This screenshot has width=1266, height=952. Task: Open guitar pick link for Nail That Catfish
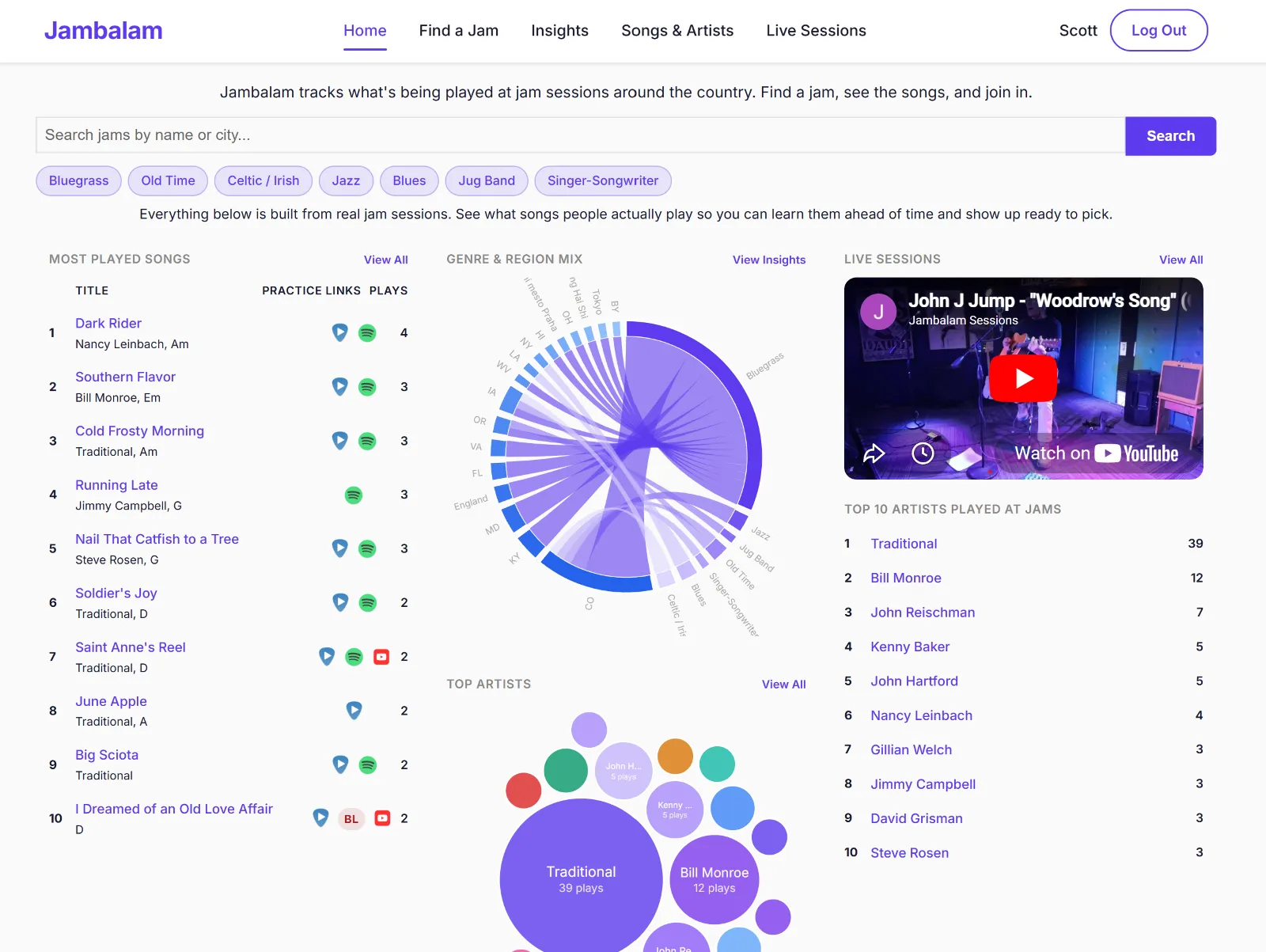pyautogui.click(x=340, y=548)
